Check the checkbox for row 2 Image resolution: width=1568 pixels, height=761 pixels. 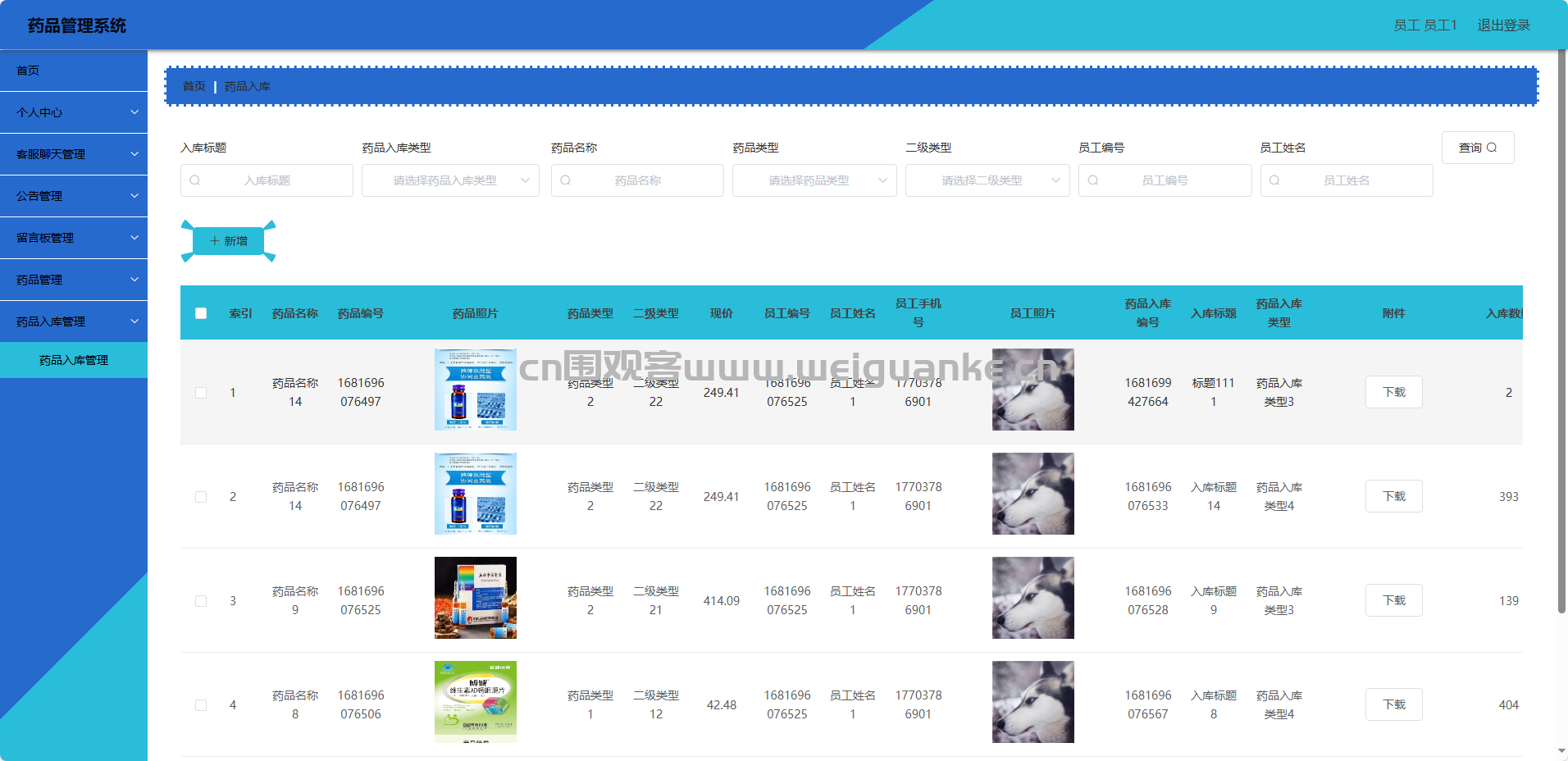point(201,497)
